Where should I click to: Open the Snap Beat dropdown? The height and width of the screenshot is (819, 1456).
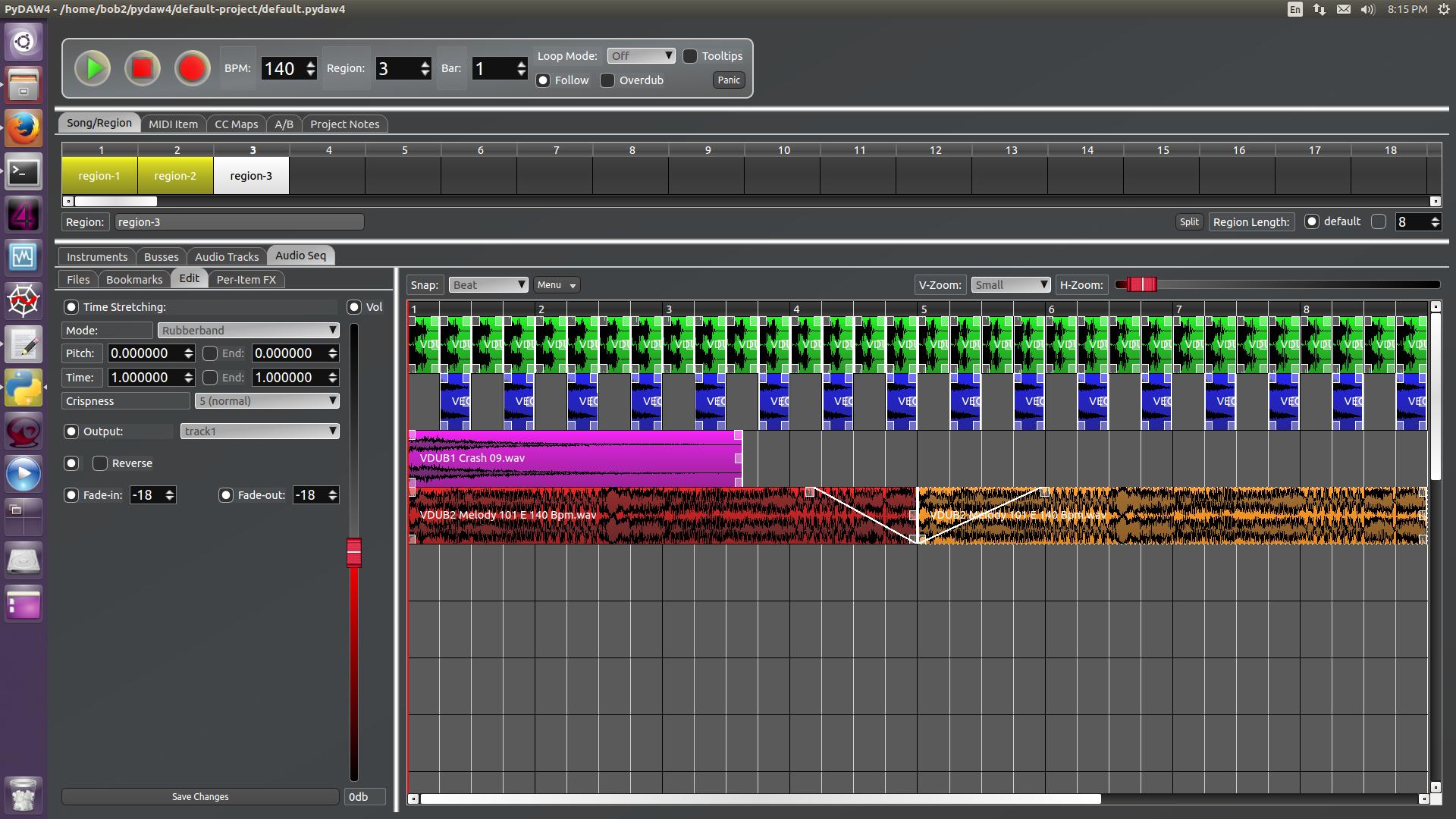click(488, 285)
